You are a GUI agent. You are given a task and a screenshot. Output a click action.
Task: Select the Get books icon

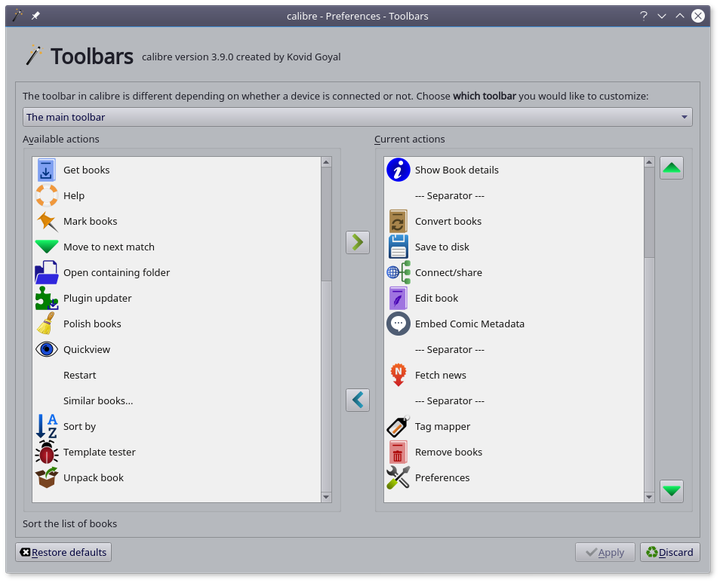[46, 170]
